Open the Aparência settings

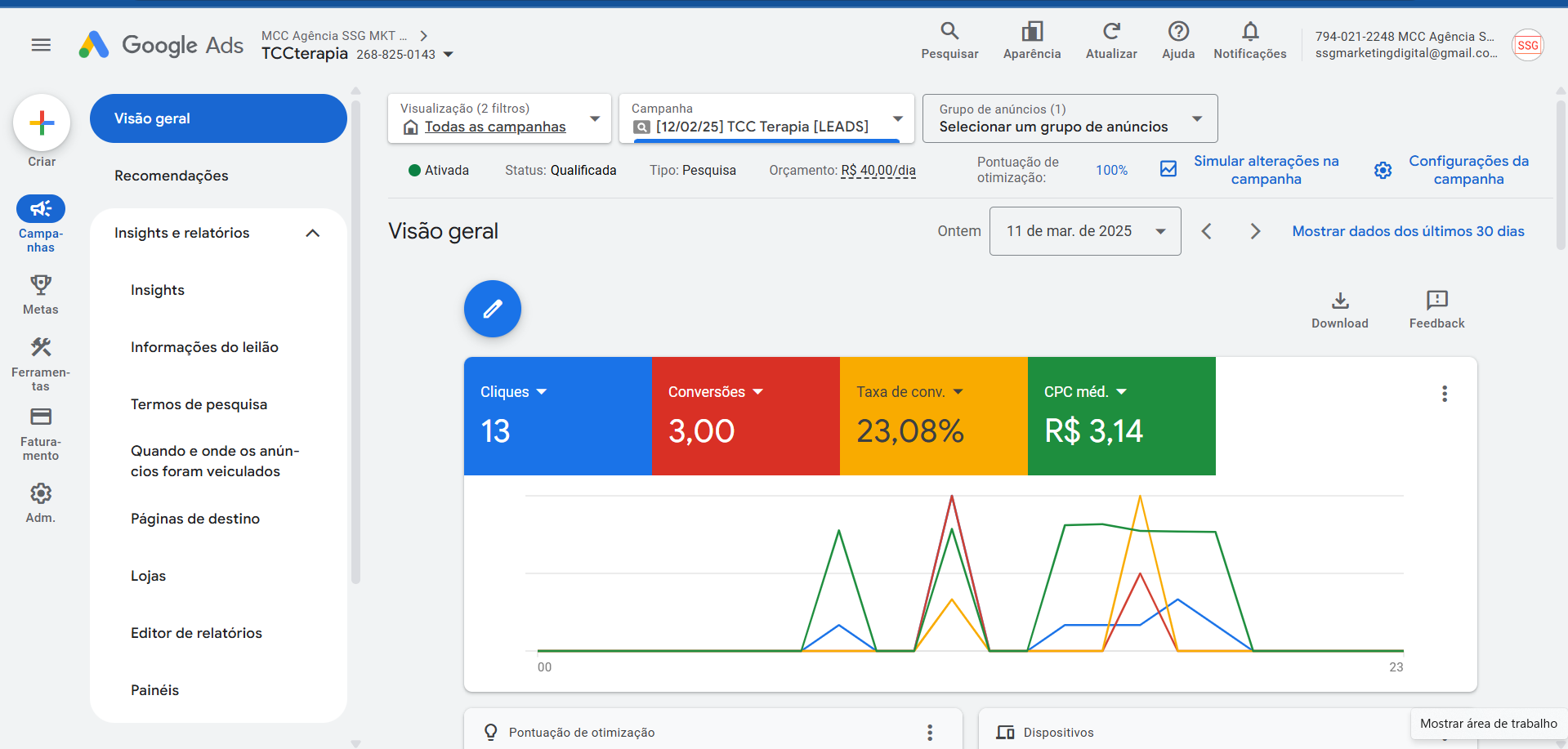click(1032, 41)
